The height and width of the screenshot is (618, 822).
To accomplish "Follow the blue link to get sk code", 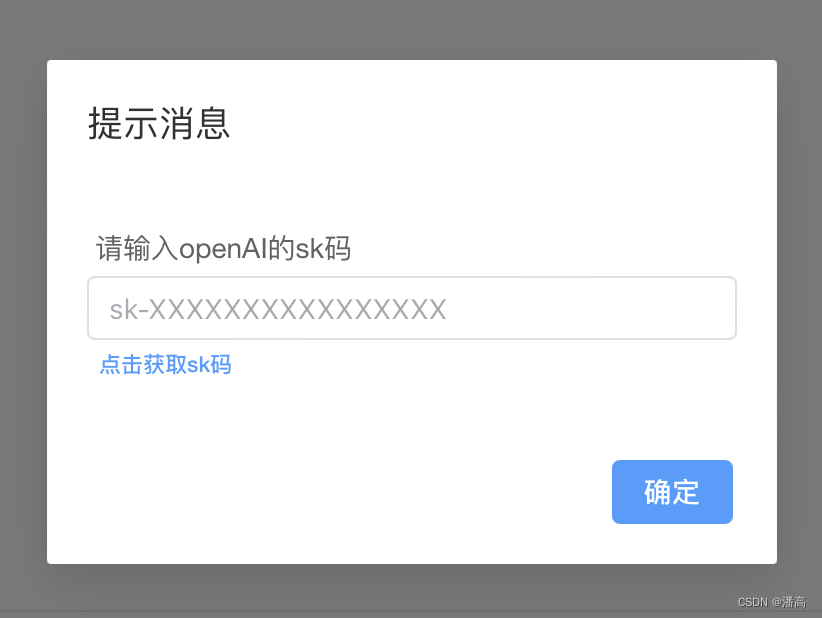I will (165, 364).
